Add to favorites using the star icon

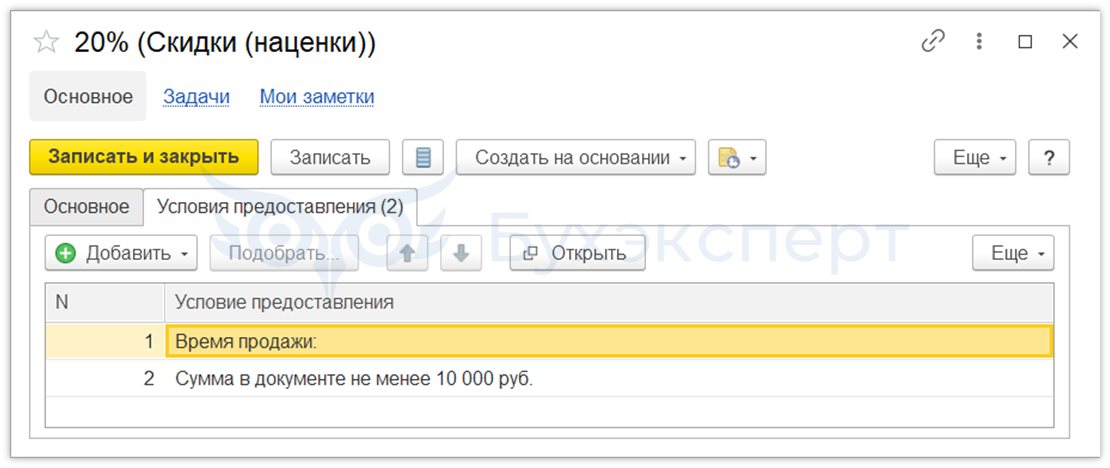pos(46,42)
